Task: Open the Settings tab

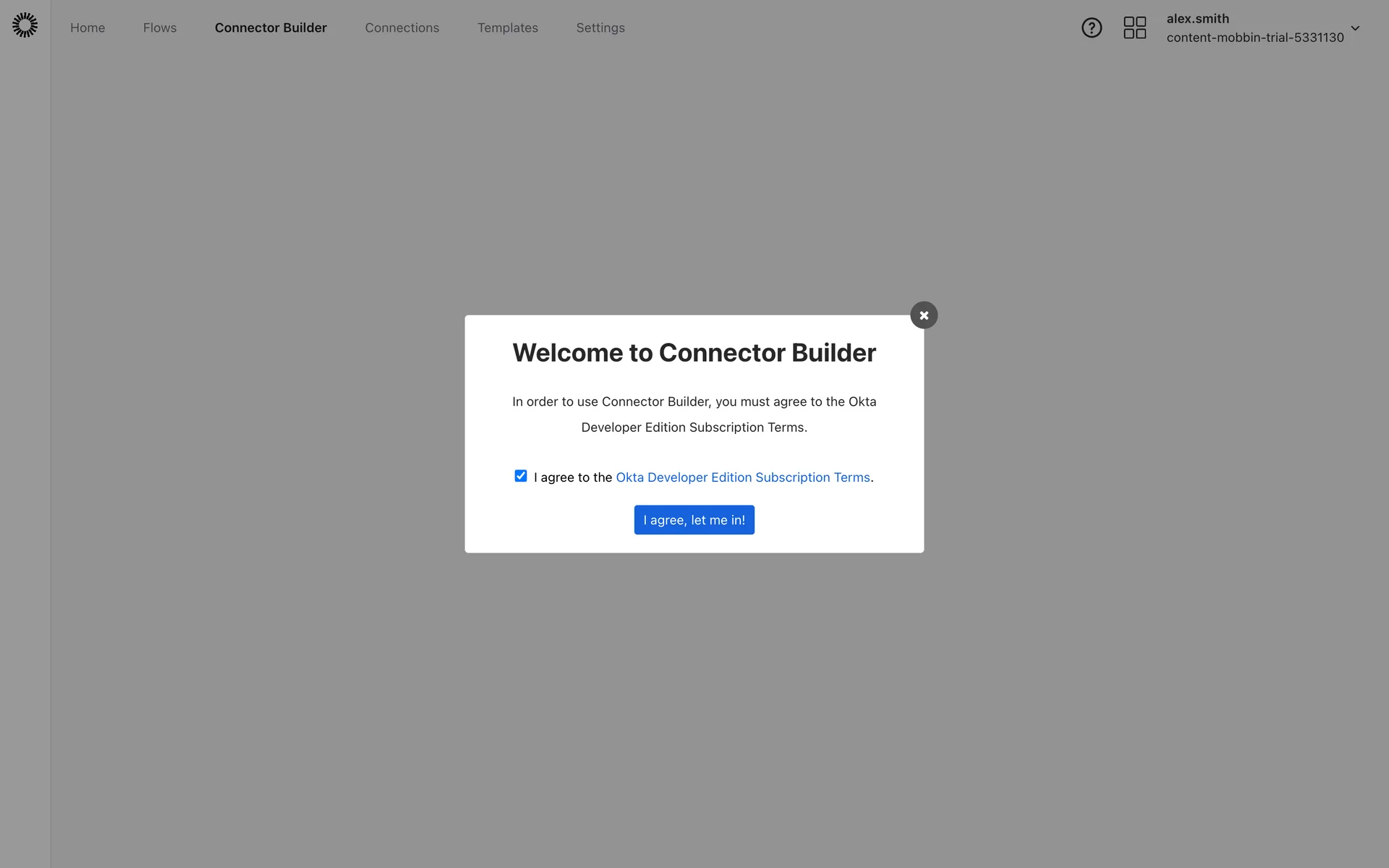Action: (x=600, y=28)
